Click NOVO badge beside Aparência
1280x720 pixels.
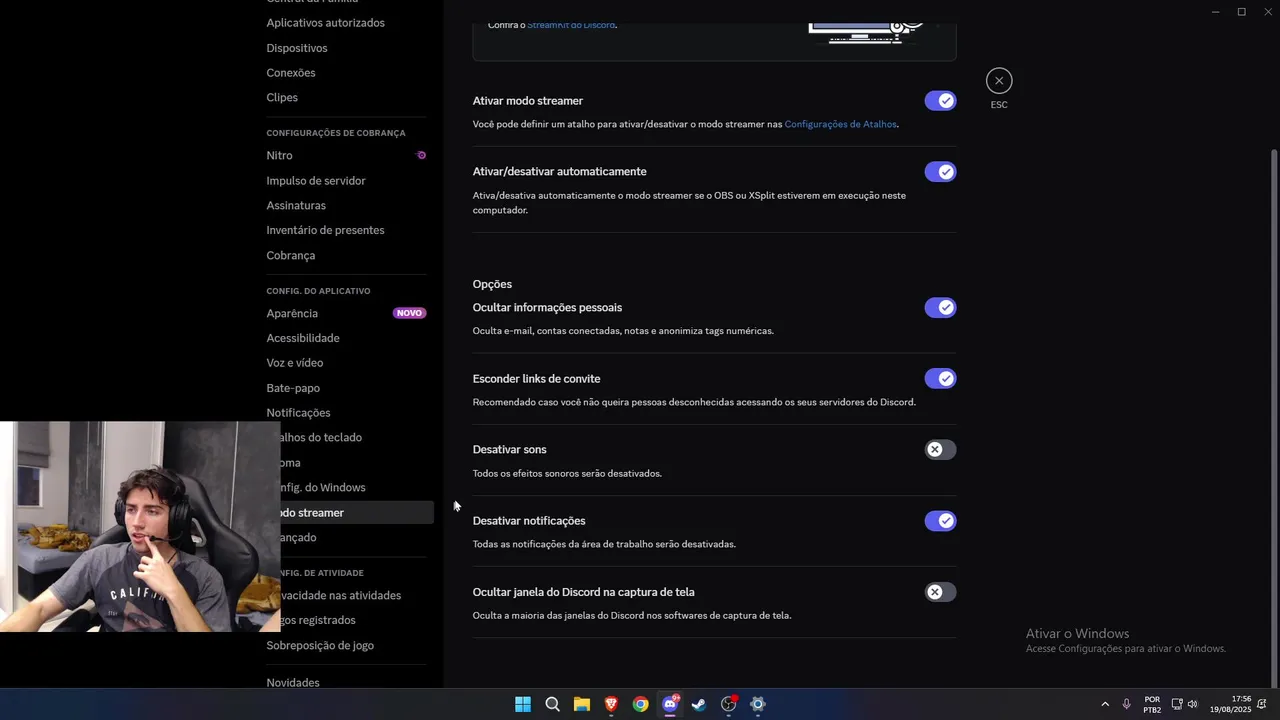409,313
